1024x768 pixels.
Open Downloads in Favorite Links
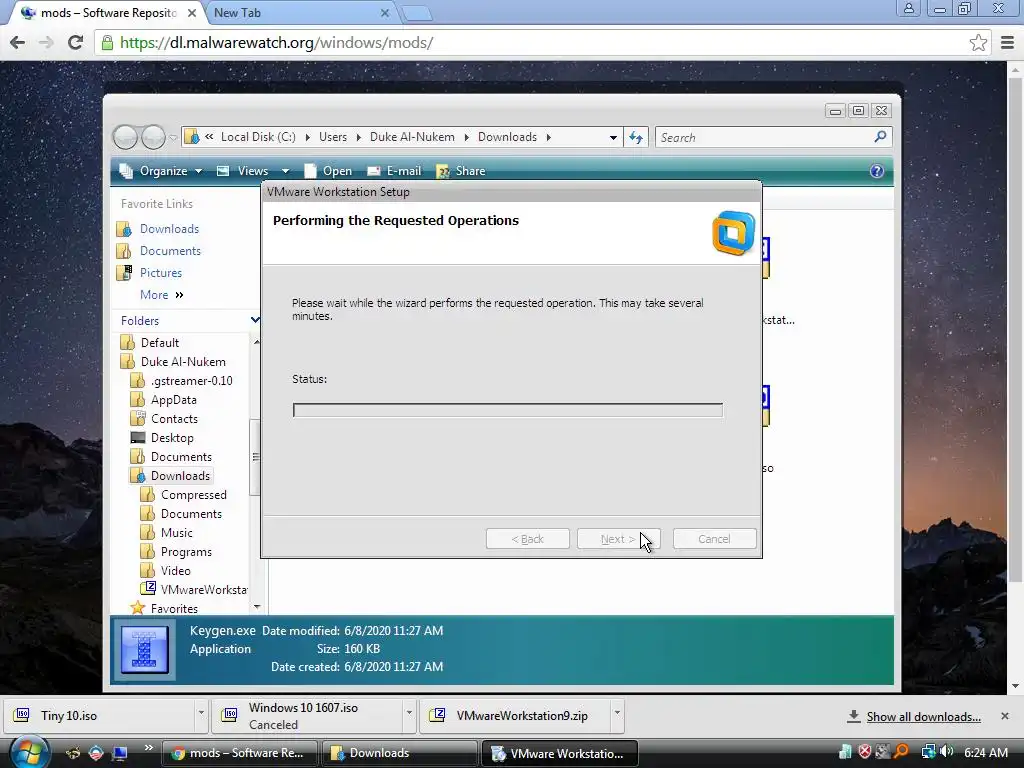(x=168, y=229)
